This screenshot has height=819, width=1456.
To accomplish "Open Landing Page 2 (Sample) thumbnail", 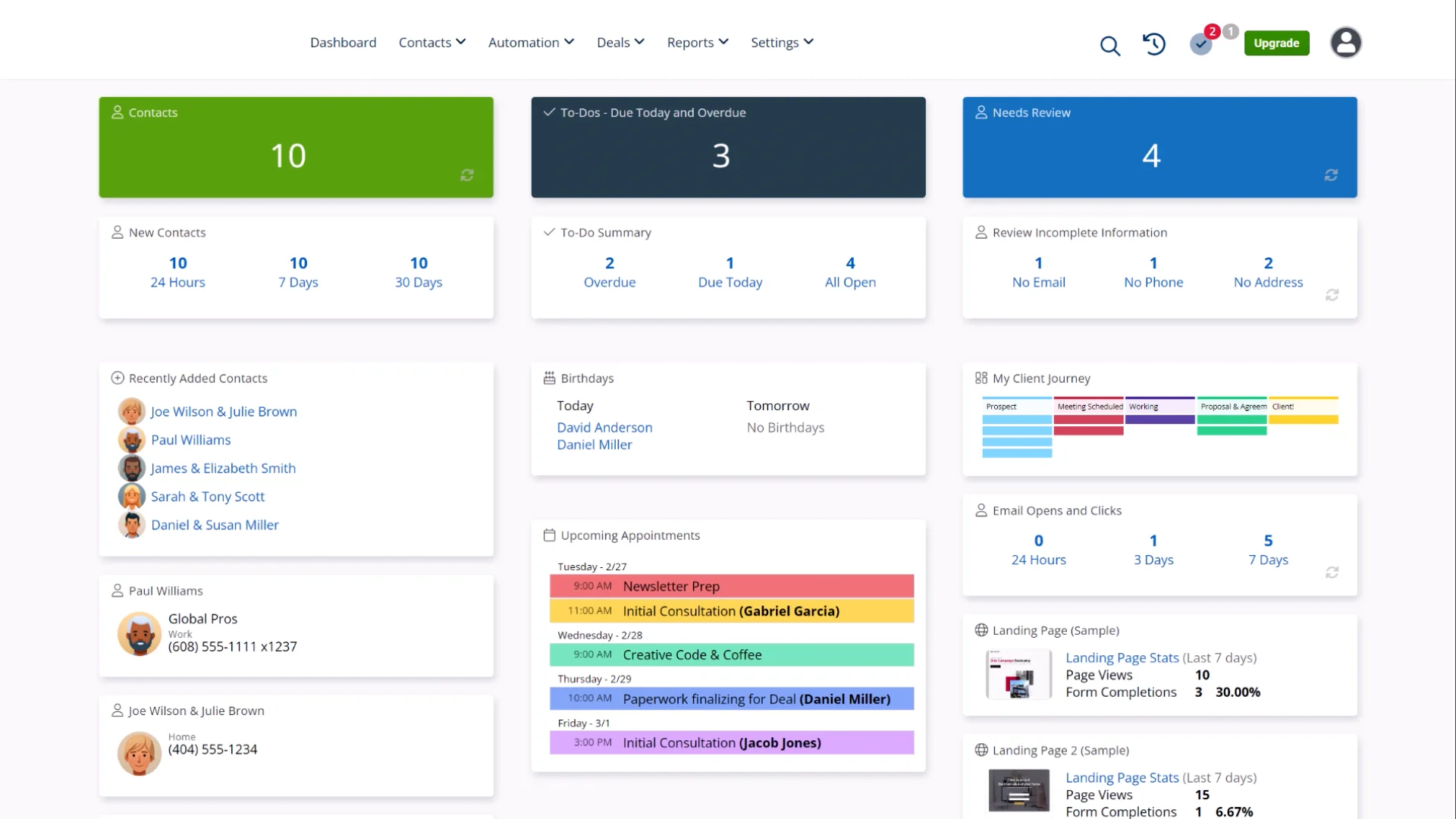I will pyautogui.click(x=1018, y=791).
